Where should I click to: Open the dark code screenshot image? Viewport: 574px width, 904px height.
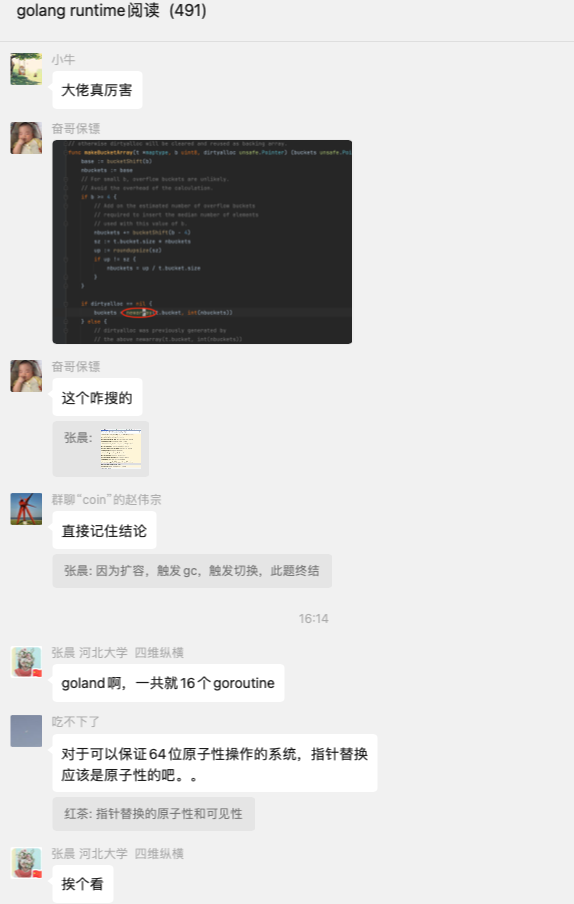pos(202,242)
